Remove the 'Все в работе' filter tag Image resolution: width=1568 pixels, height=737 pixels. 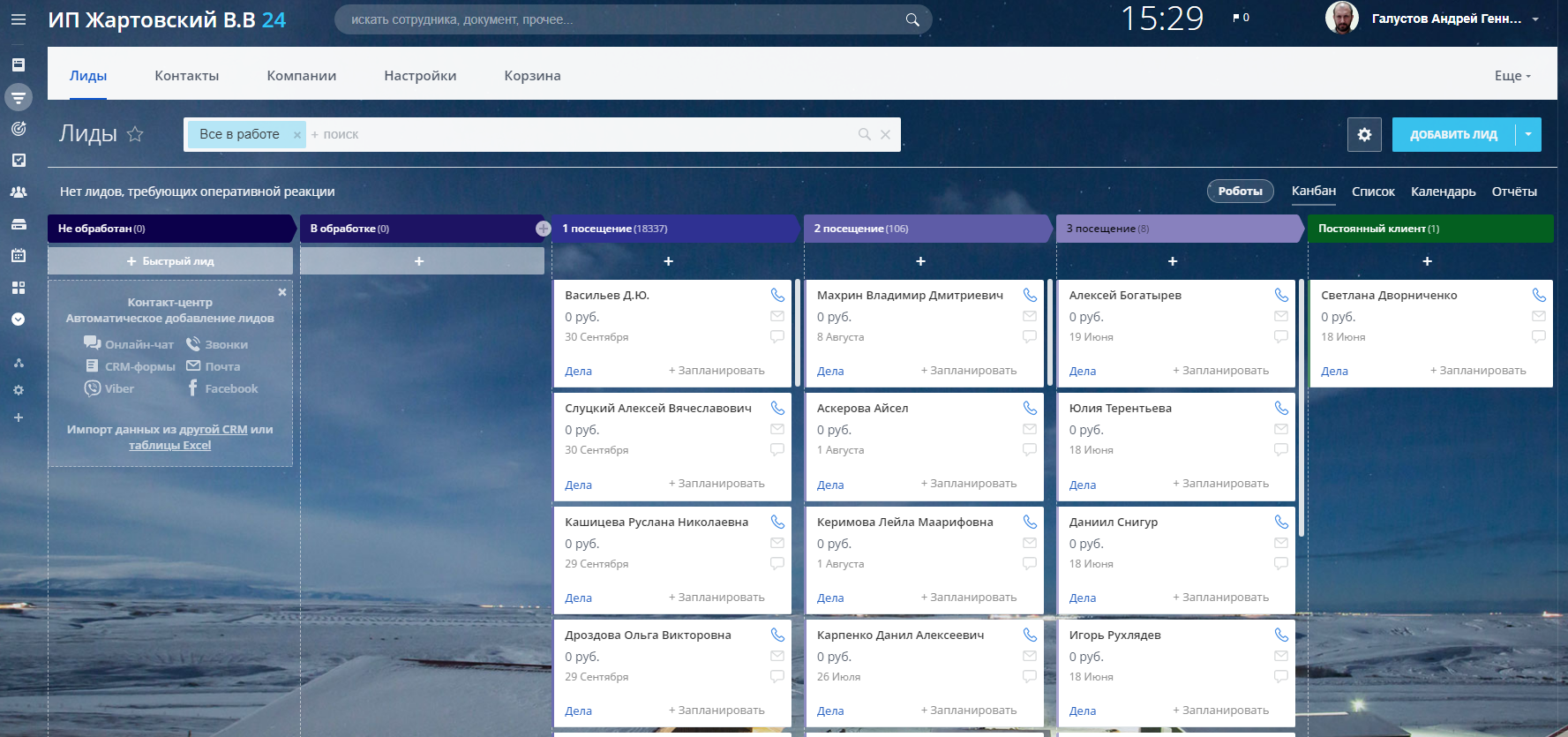click(297, 135)
